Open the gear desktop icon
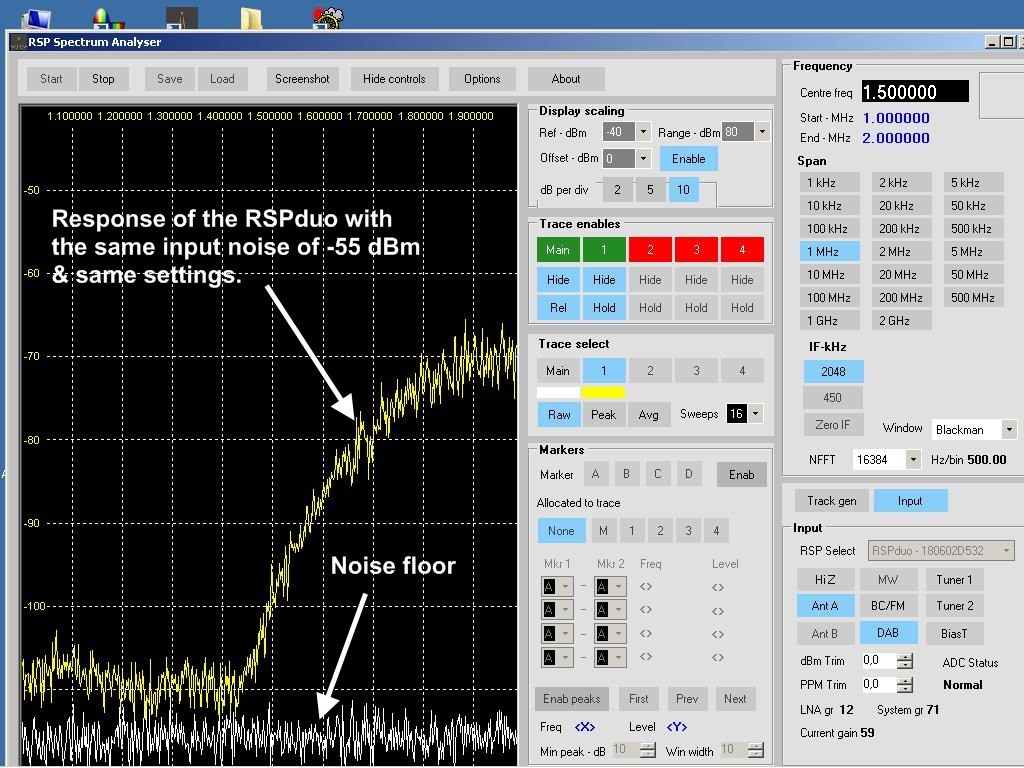Image resolution: width=1024 pixels, height=768 pixels. coord(328,18)
